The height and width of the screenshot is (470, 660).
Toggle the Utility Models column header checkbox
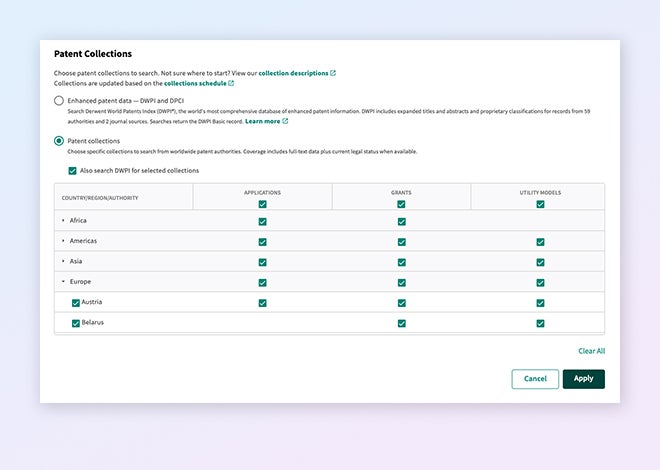[x=540, y=203]
